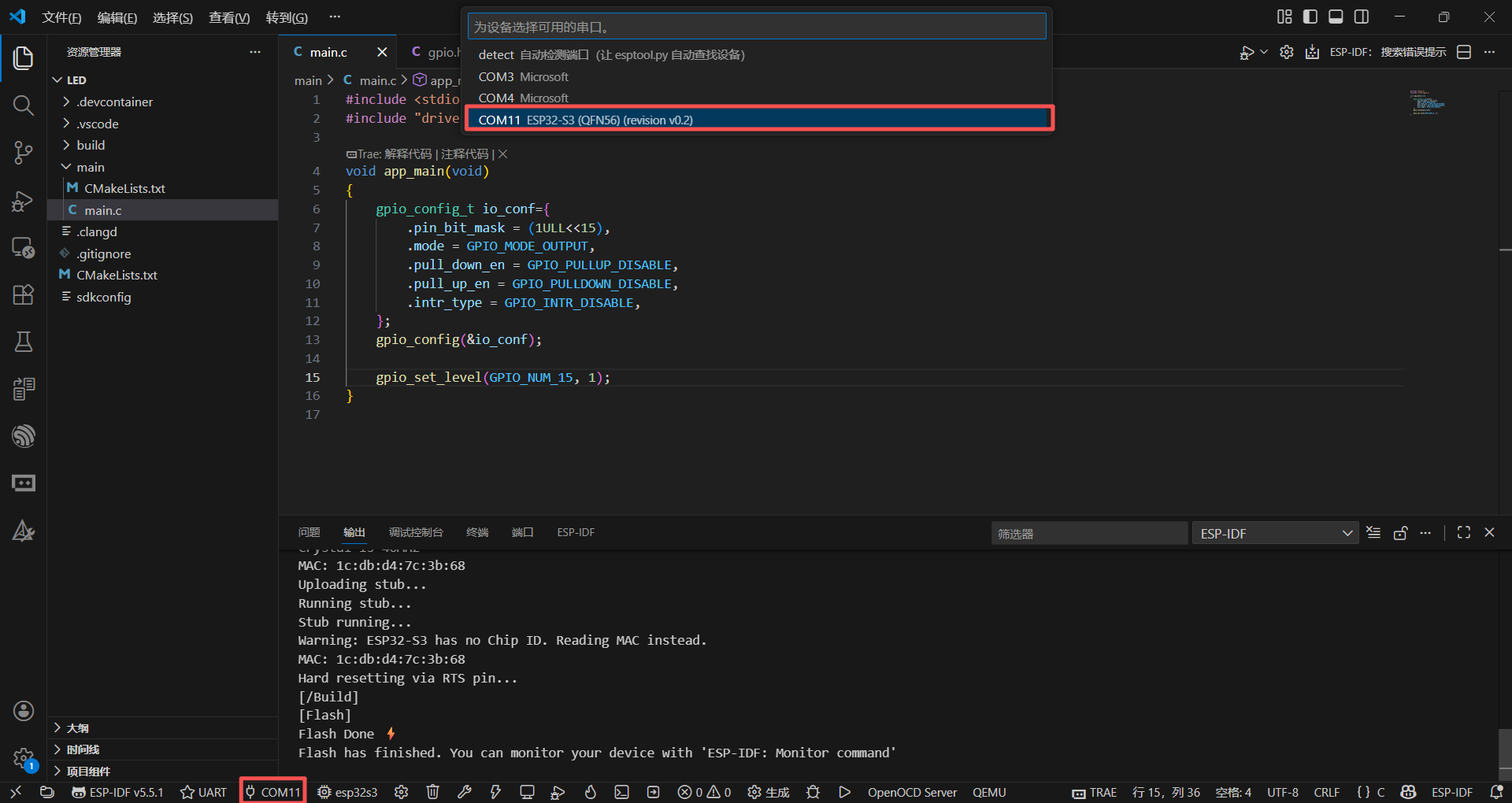The width and height of the screenshot is (1512, 803).
Task: Open the remote window indicator in status bar
Action: [16, 792]
